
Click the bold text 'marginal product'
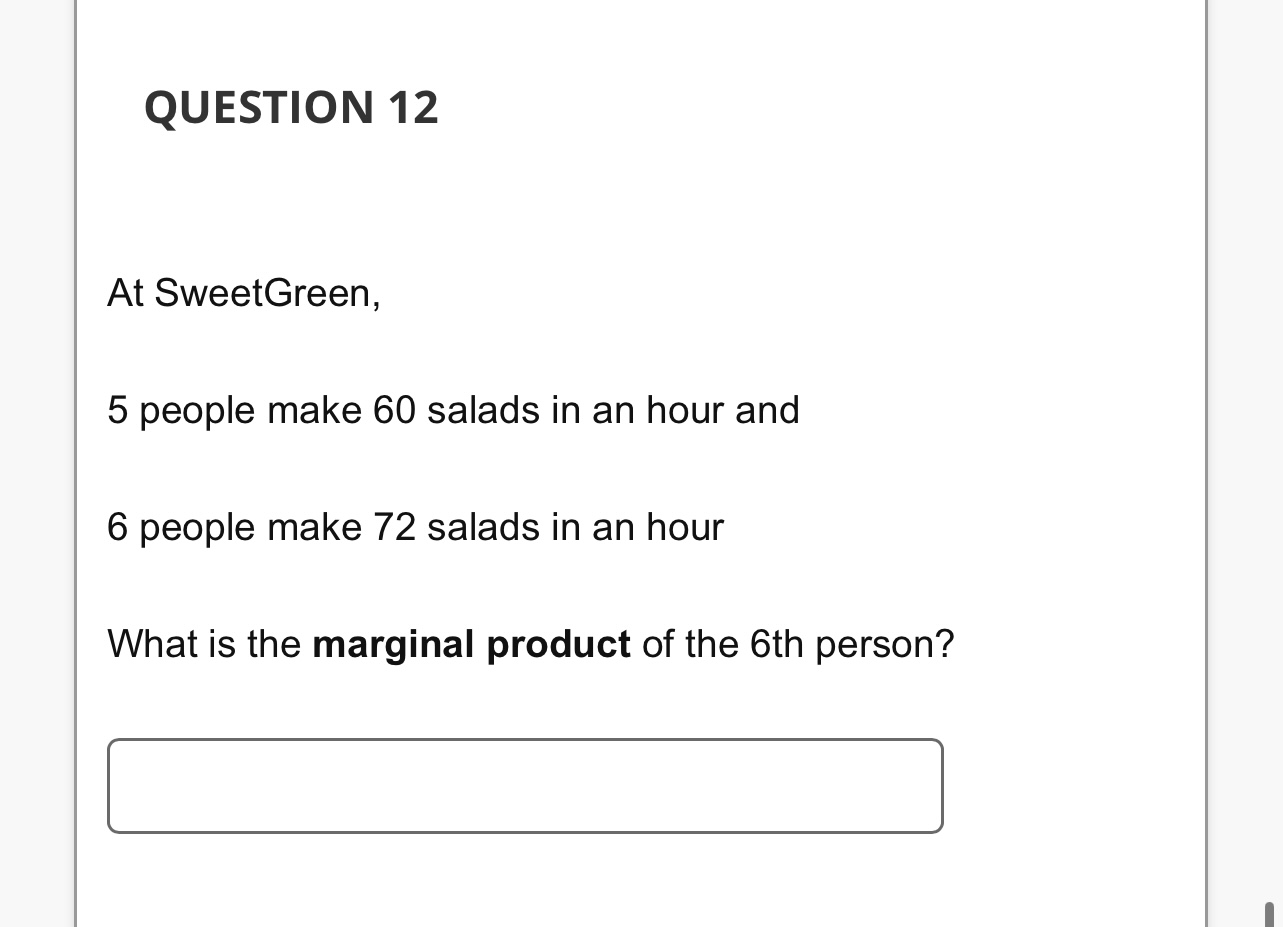coord(471,644)
